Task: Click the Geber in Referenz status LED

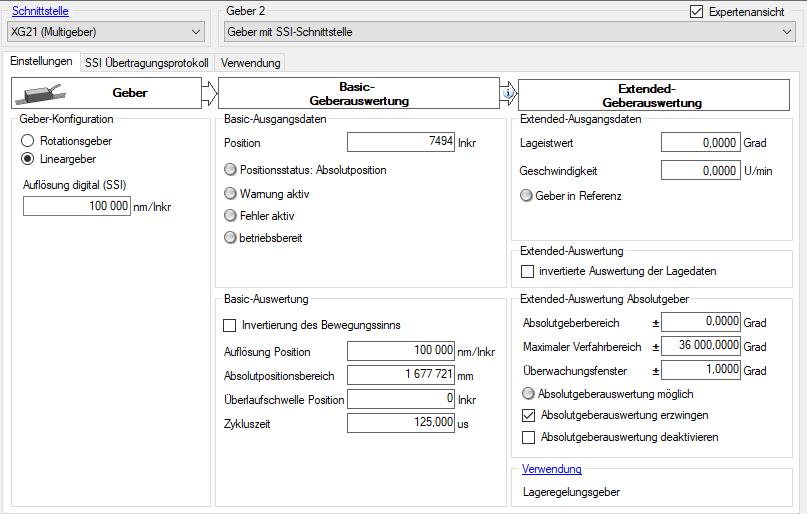Action: click(527, 196)
